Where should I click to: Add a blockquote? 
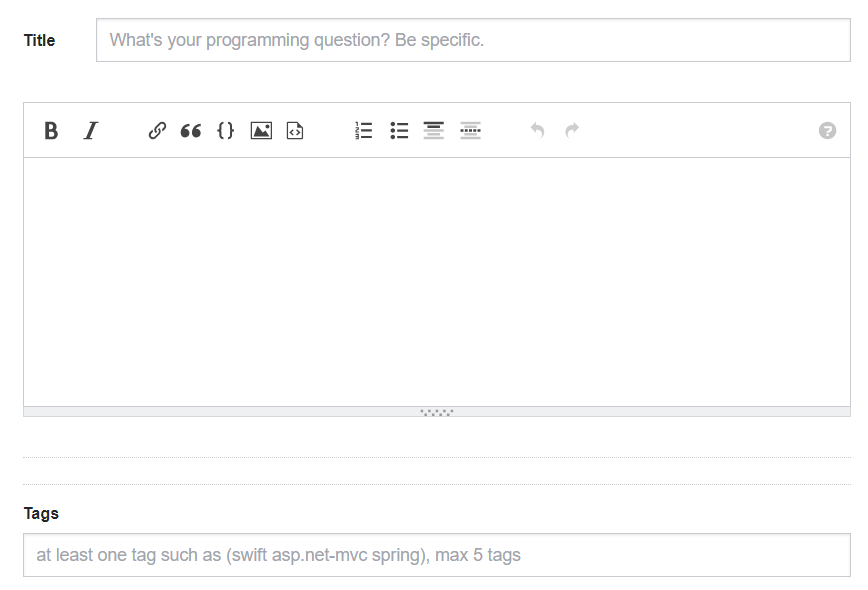191,131
